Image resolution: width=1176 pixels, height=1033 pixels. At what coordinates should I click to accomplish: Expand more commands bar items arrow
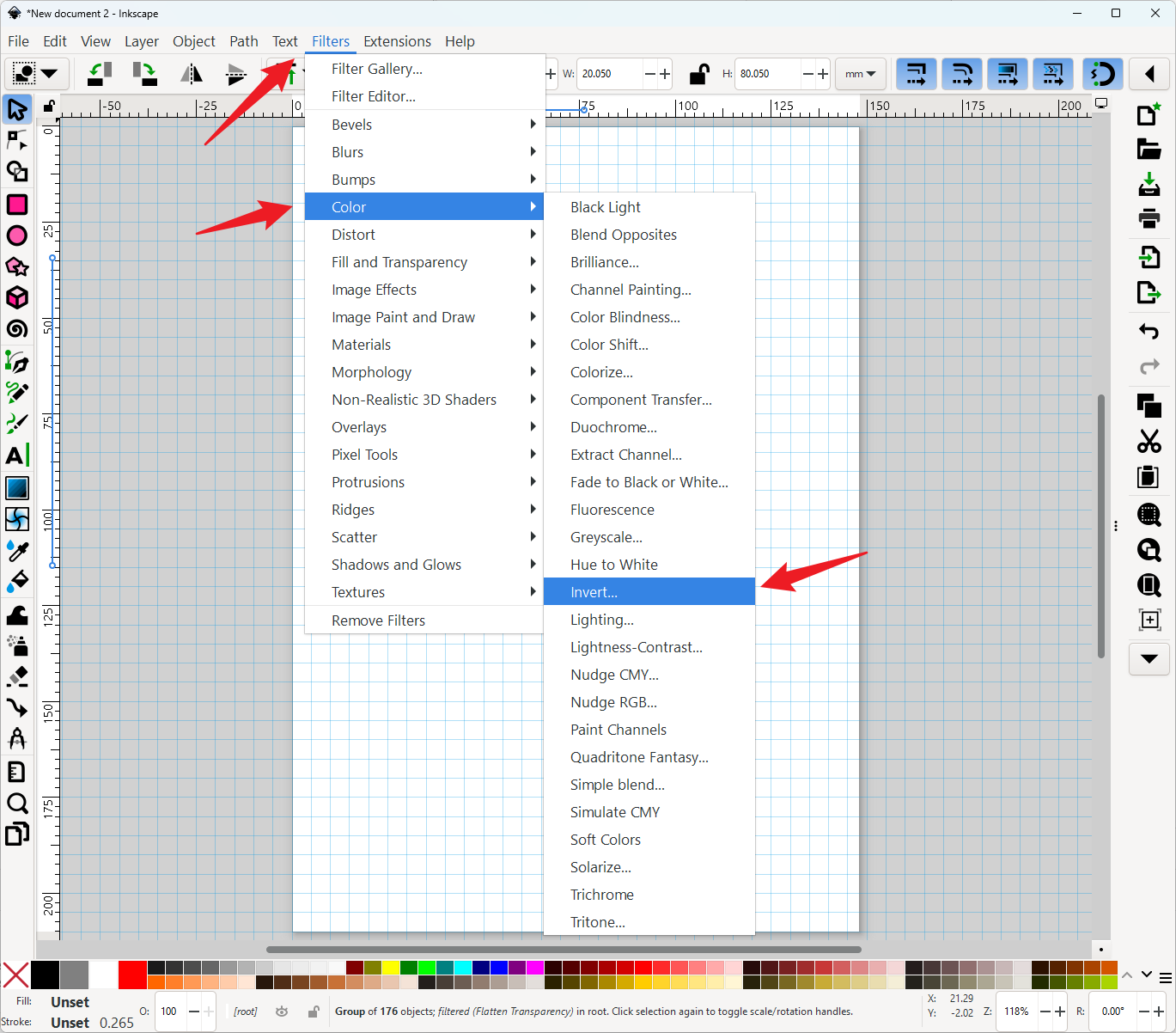[x=1149, y=659]
